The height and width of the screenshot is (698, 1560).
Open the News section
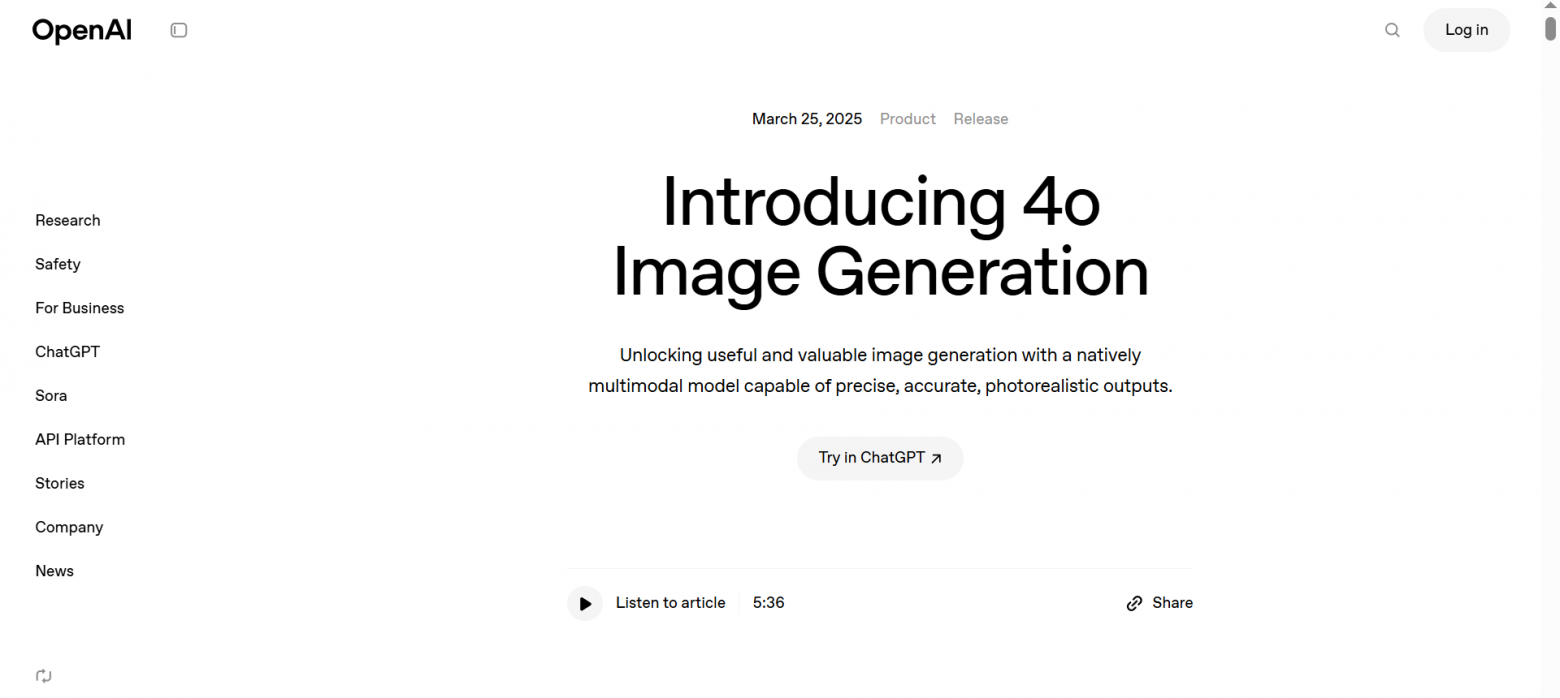(x=55, y=571)
